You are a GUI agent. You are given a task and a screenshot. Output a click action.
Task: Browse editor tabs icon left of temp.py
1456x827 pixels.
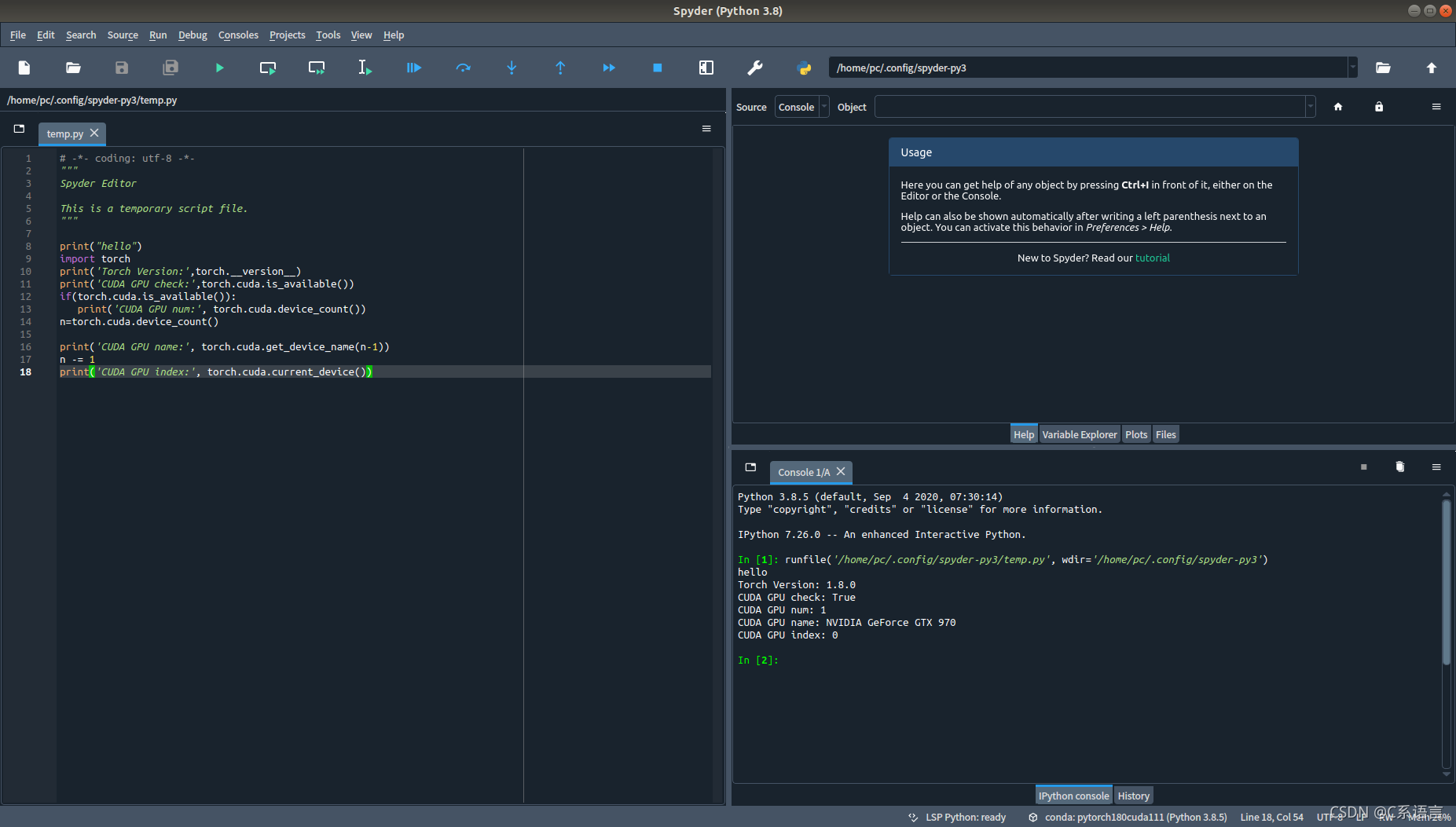pos(20,129)
